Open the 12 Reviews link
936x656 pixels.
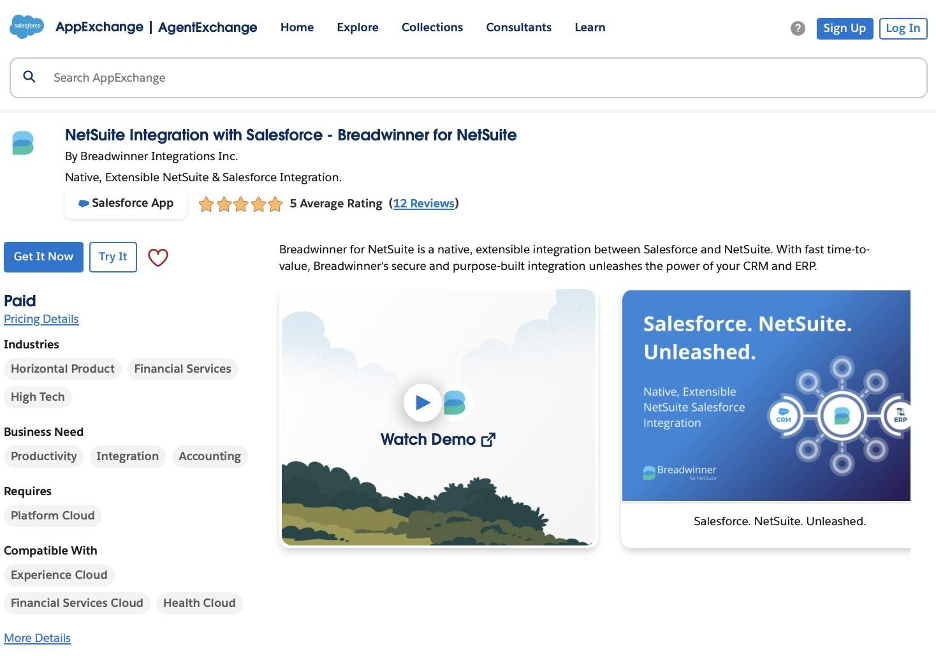[423, 203]
